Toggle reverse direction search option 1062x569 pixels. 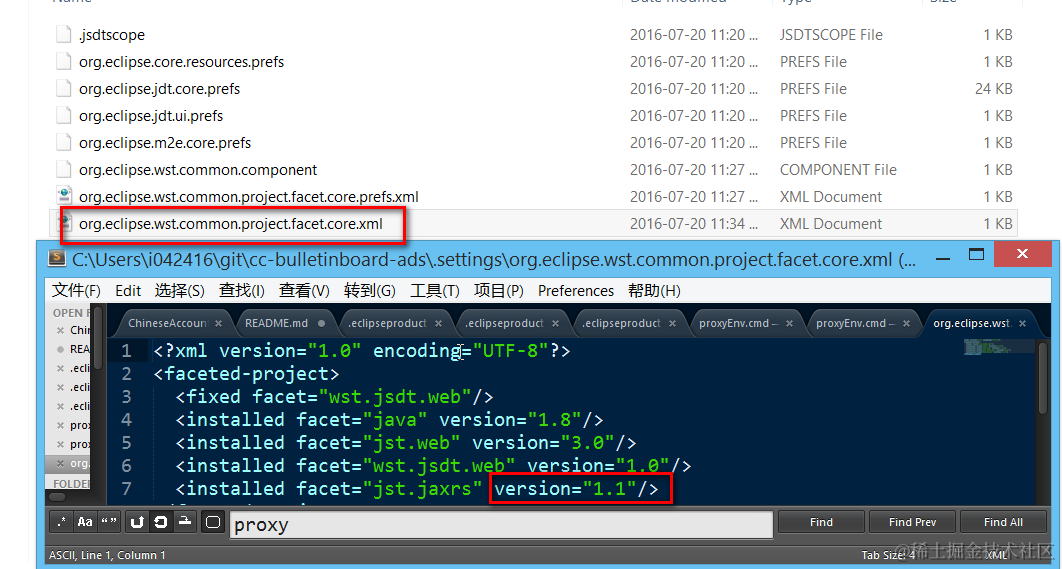coord(137,522)
